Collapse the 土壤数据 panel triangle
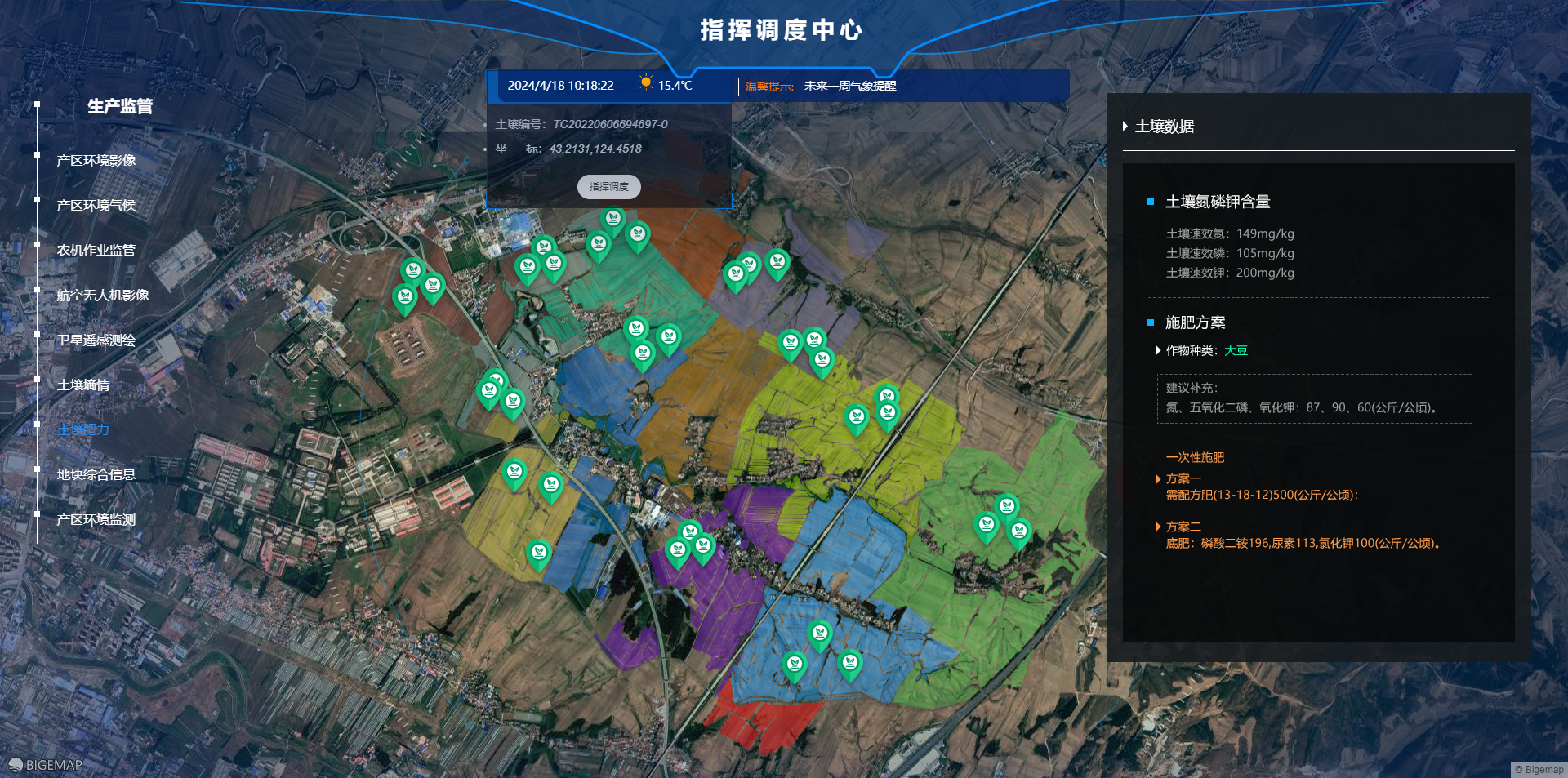The height and width of the screenshot is (778, 1568). (1125, 127)
